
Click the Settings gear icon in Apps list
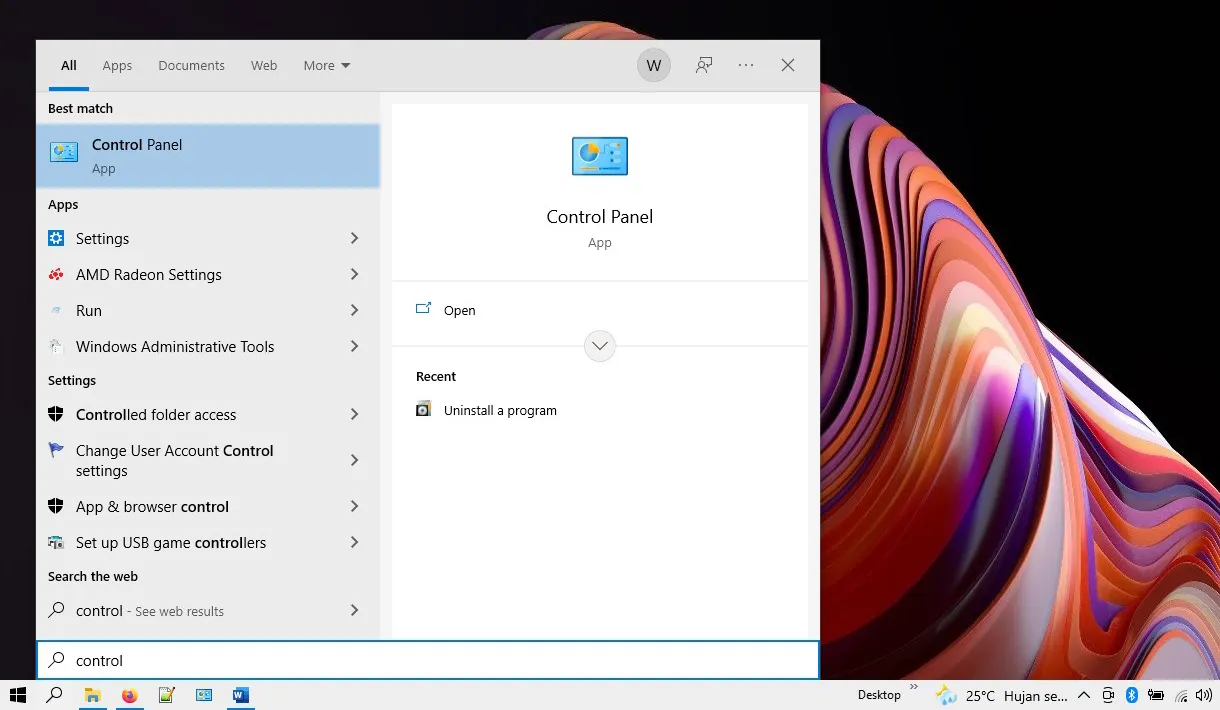click(57, 239)
